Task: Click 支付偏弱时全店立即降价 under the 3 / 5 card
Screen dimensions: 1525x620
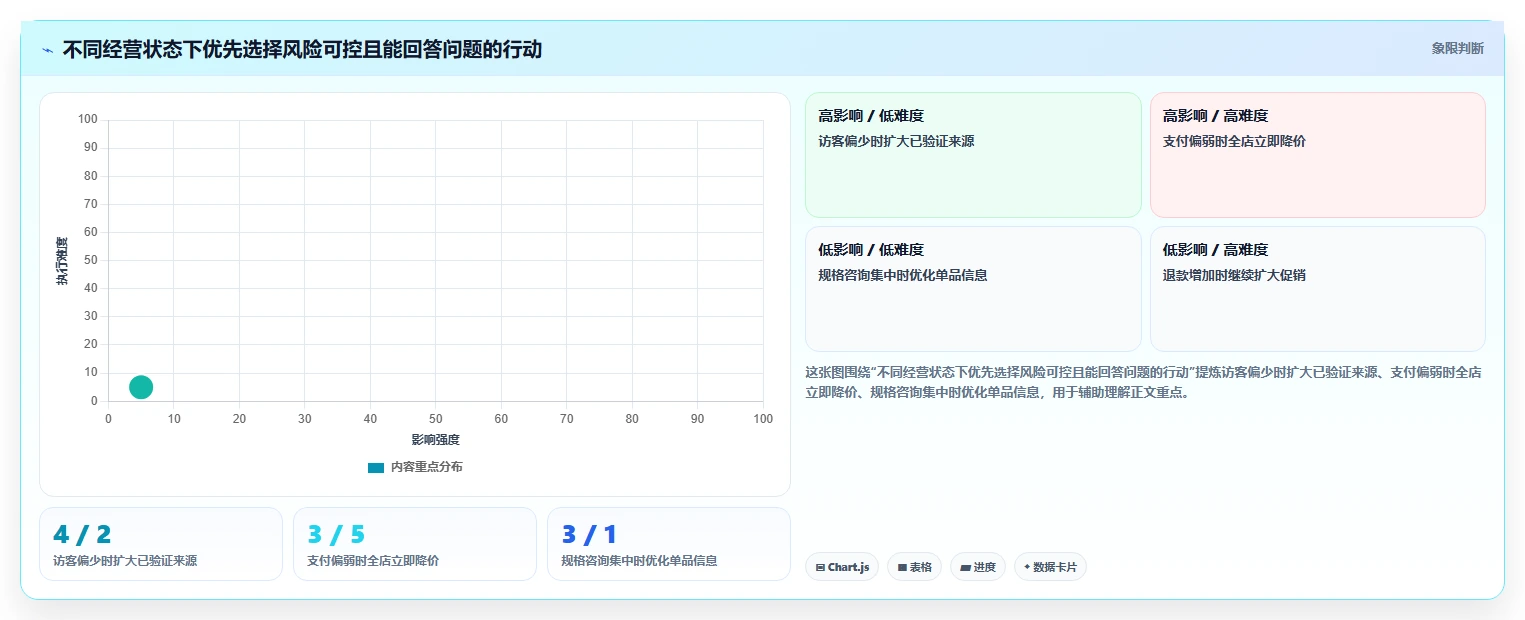Action: point(373,561)
